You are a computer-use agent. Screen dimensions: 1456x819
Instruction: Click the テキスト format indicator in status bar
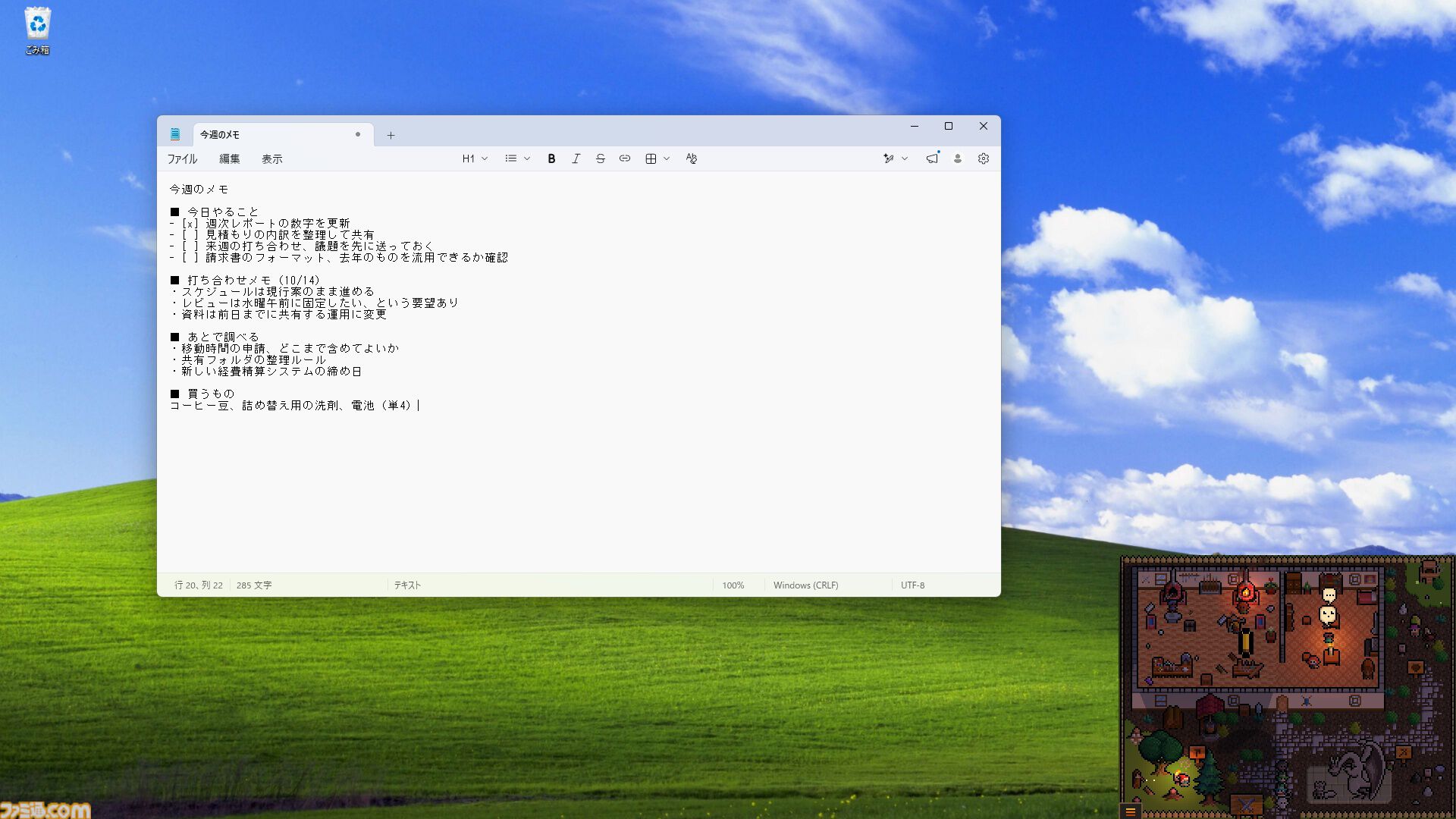pos(407,585)
